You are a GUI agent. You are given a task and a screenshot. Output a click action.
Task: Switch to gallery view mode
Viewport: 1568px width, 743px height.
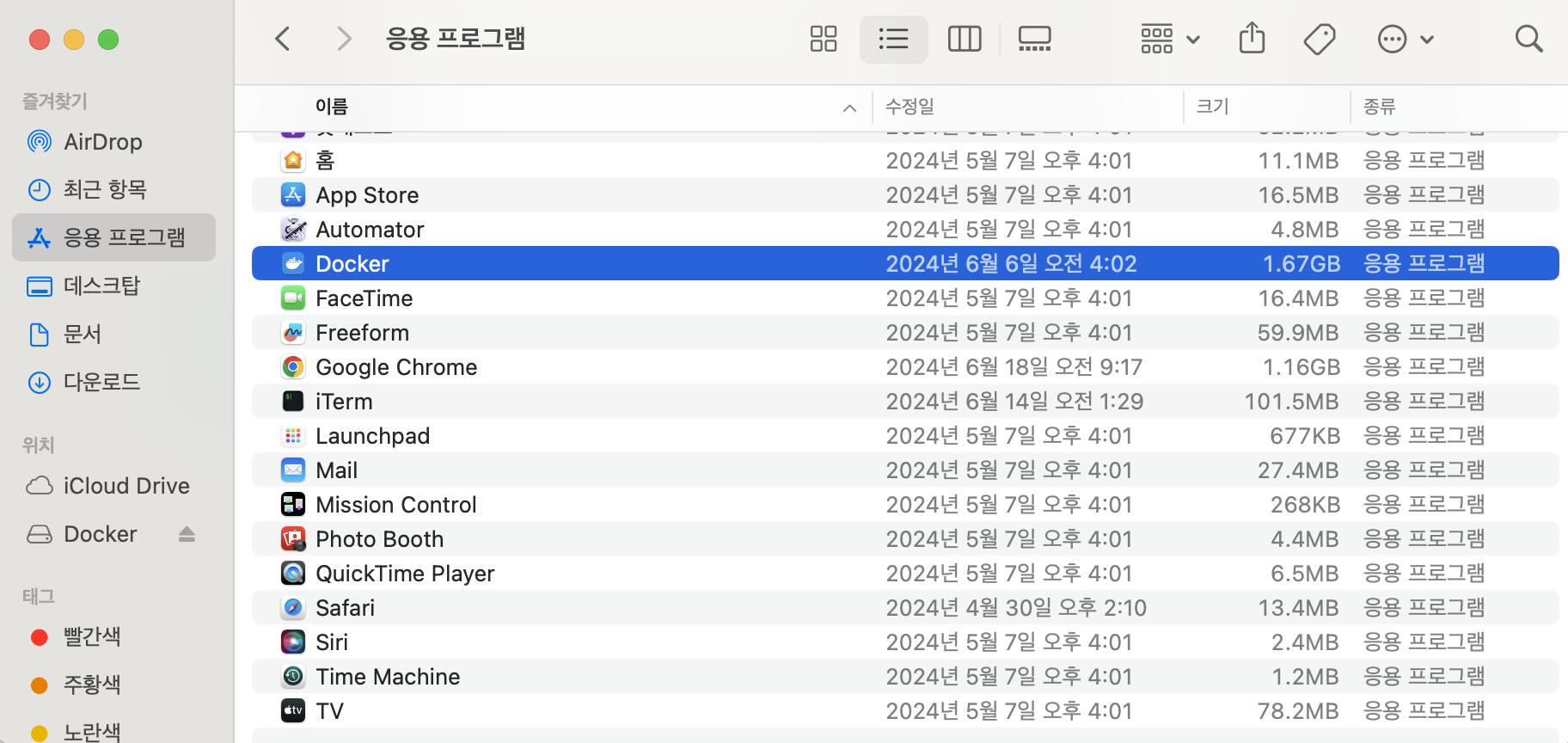1035,39
